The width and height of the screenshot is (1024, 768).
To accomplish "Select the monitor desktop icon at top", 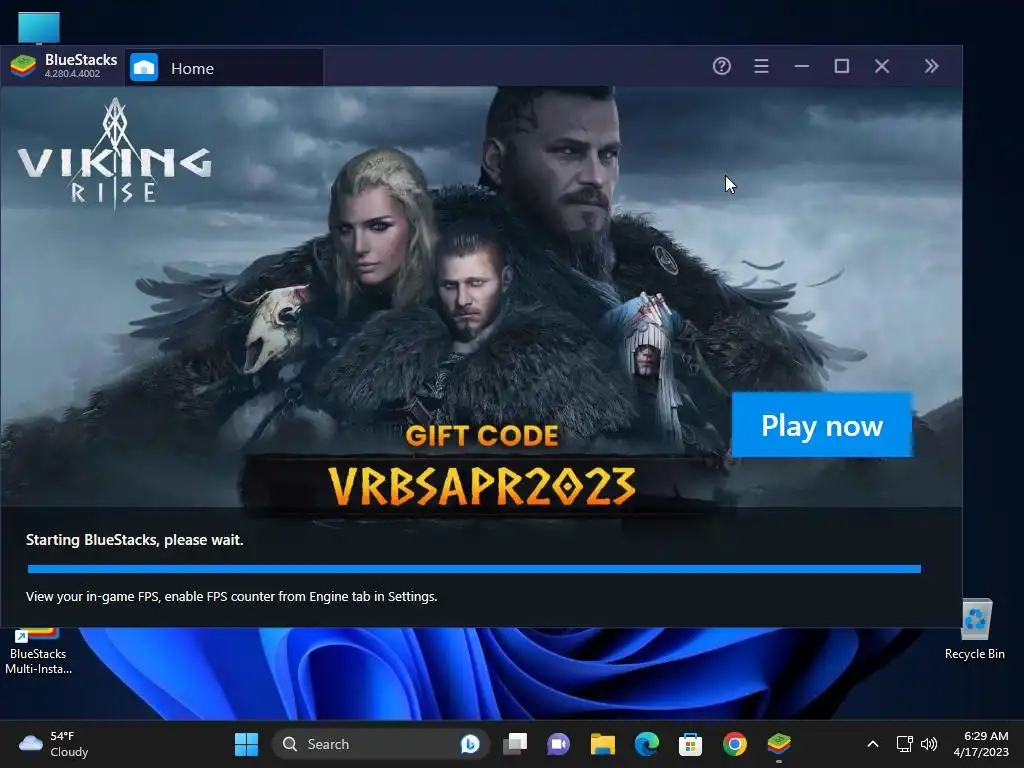I will tap(39, 28).
